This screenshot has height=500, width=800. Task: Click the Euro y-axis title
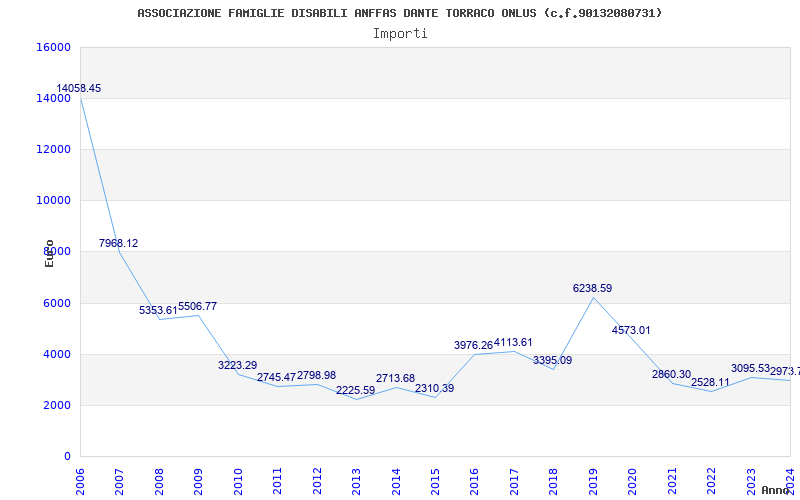(49, 253)
